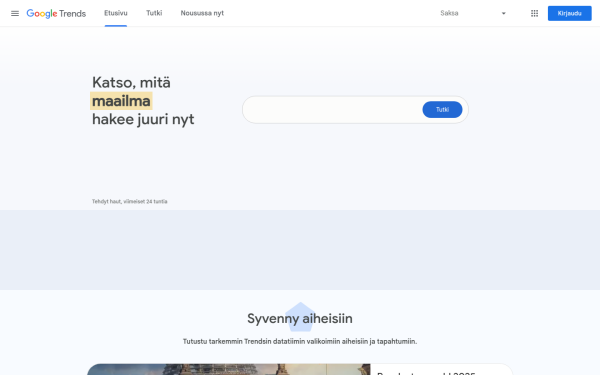Image resolution: width=600 pixels, height=375 pixels.
Task: Click the Kirjaudu sign-in button
Action: point(569,13)
